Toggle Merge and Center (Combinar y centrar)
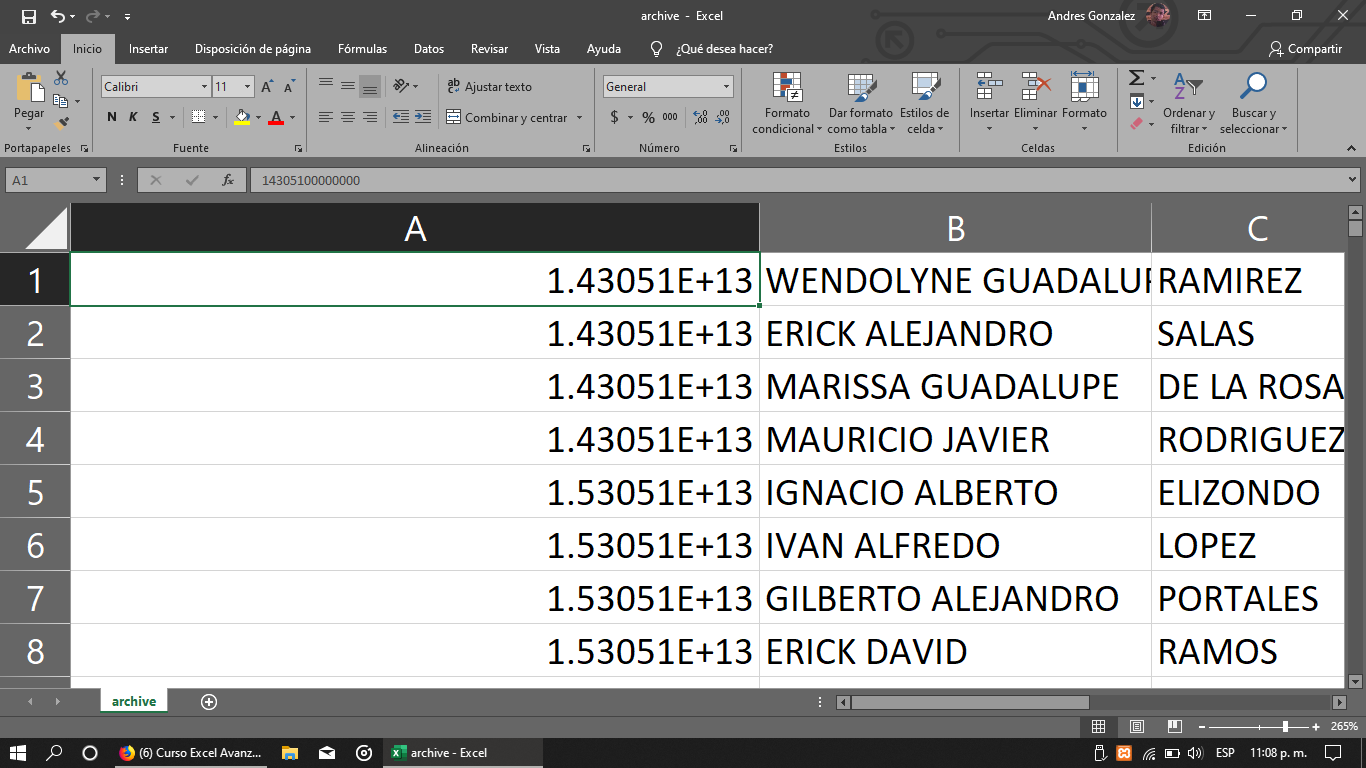Image resolution: width=1366 pixels, height=768 pixels. tap(507, 117)
